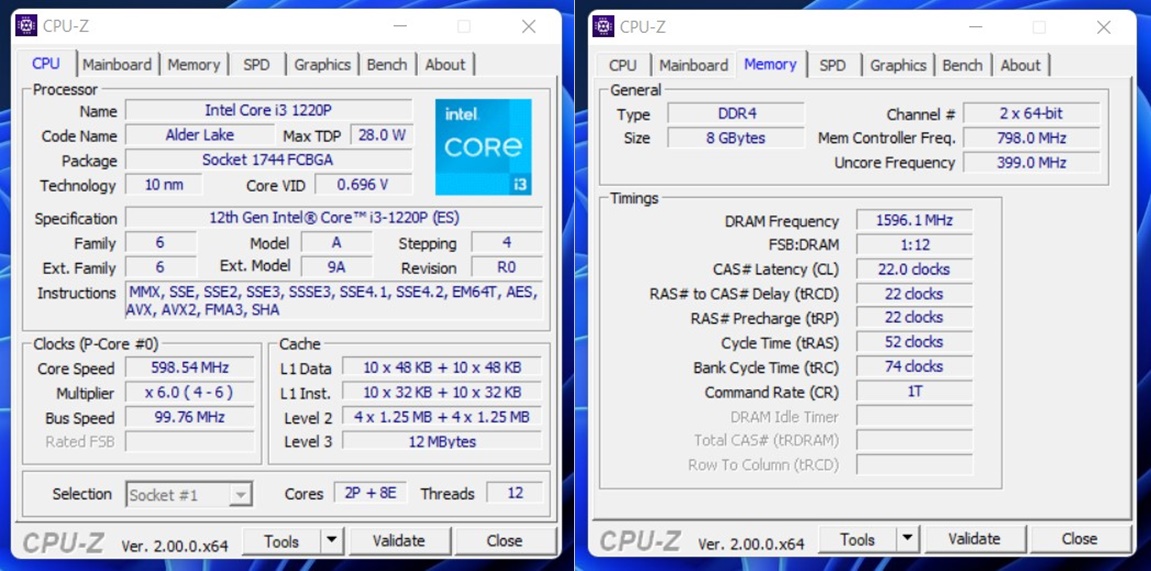The image size is (1151, 571).
Task: Open the Socket #1 selection combo box
Action: [189, 495]
